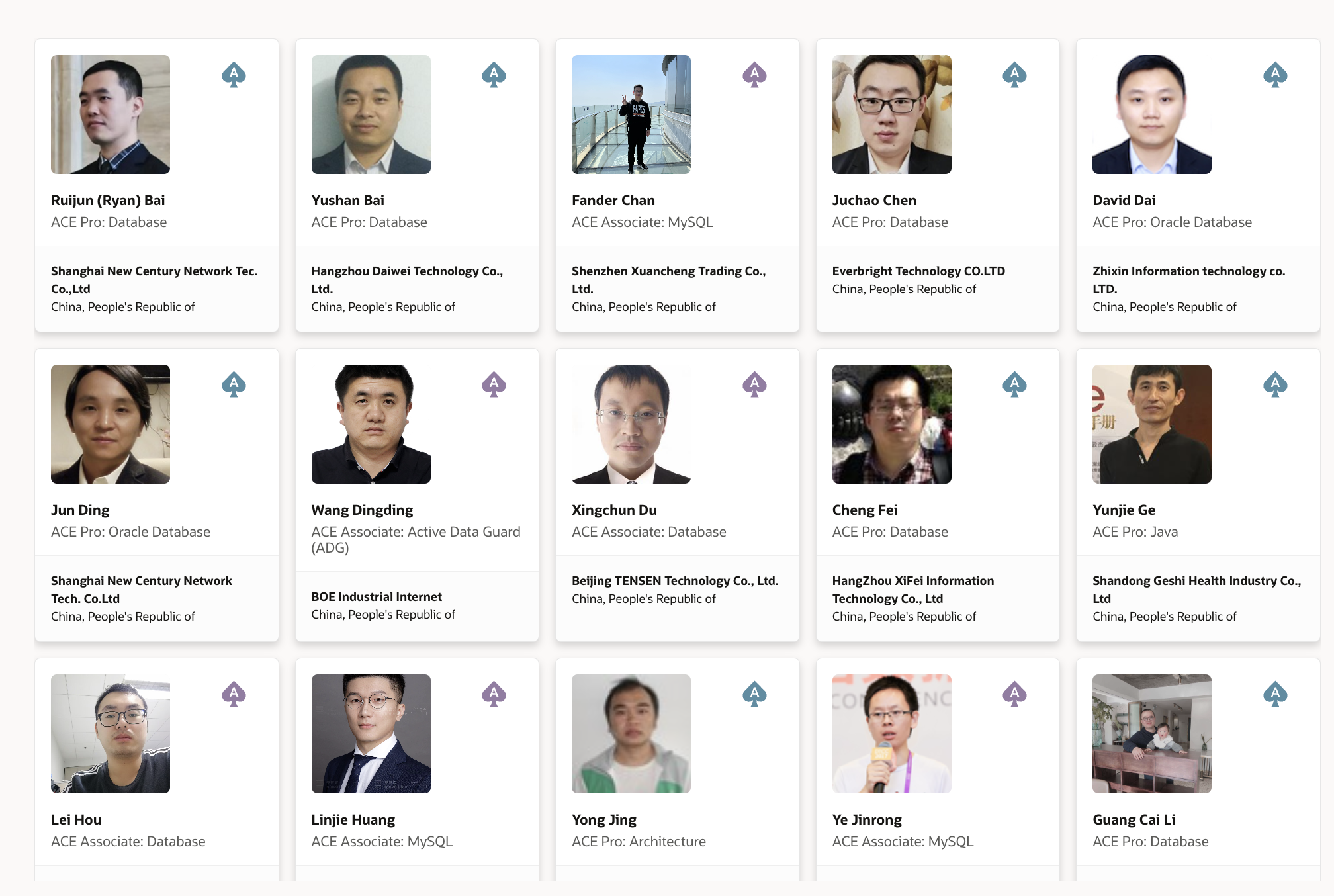Open the Ruijun (Ryan) Bai profile link
This screenshot has height=896, width=1334.
point(108,201)
